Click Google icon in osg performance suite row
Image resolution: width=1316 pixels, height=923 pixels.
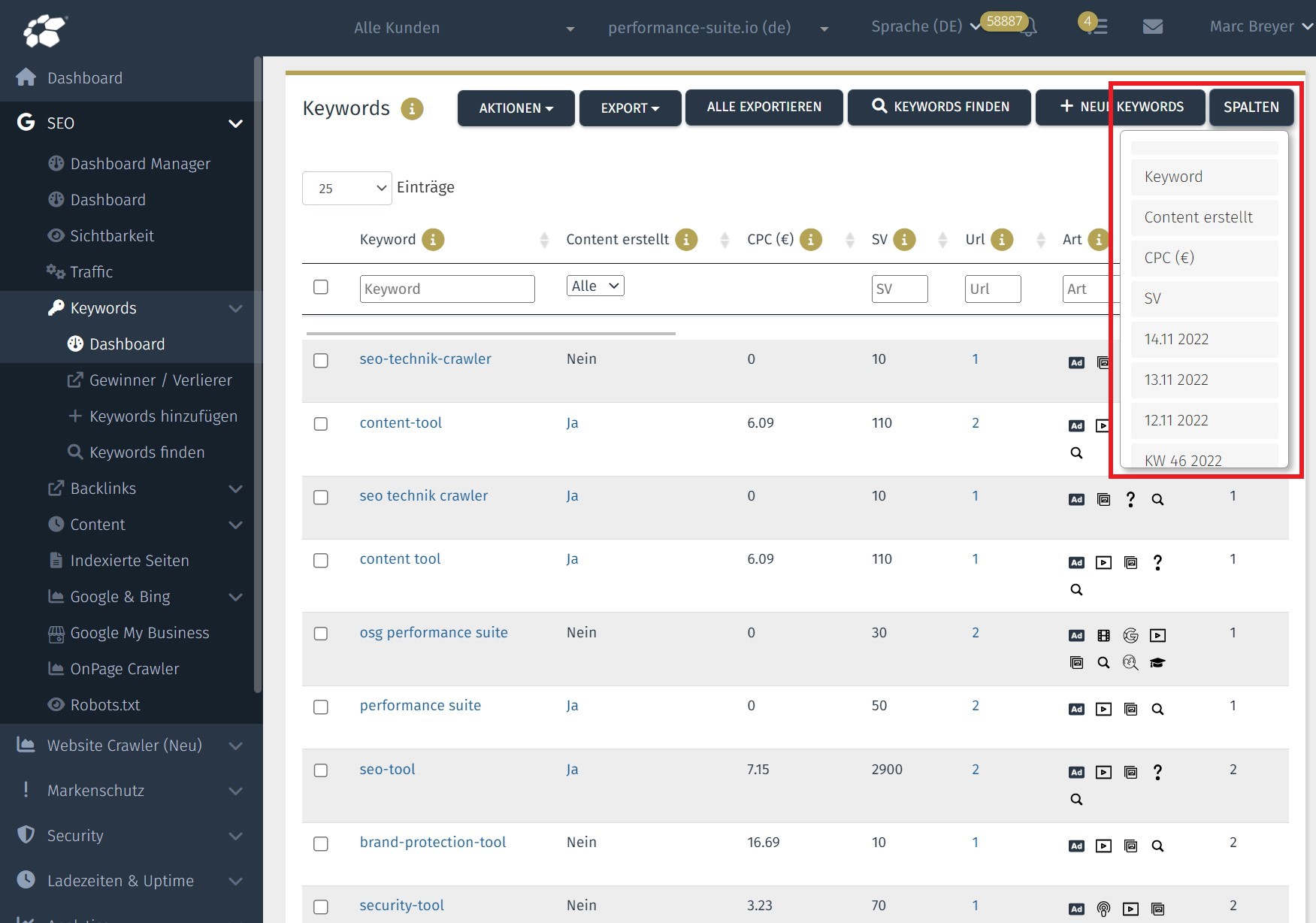point(1130,636)
